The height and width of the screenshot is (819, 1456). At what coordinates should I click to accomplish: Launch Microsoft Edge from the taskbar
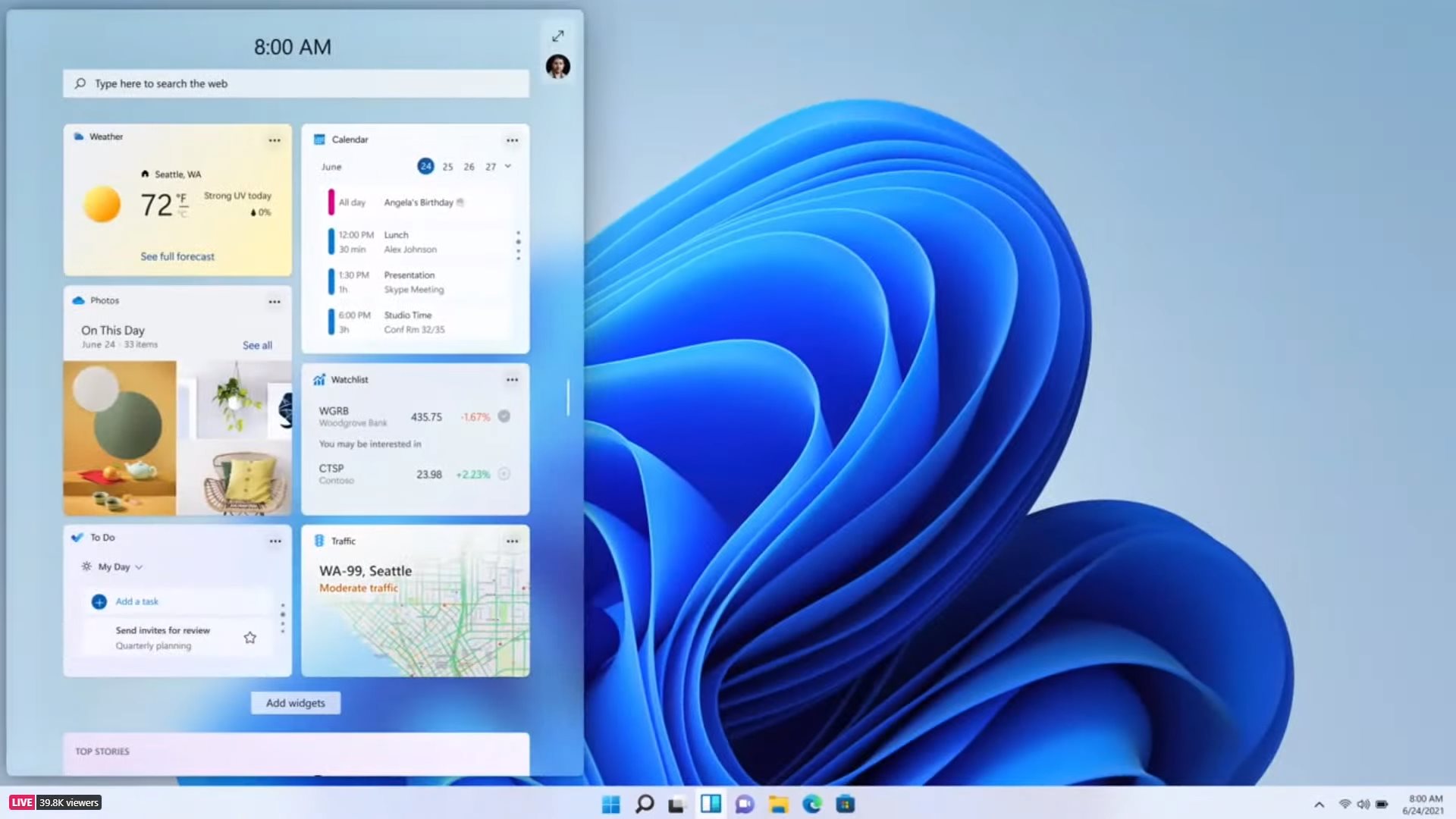tap(813, 805)
